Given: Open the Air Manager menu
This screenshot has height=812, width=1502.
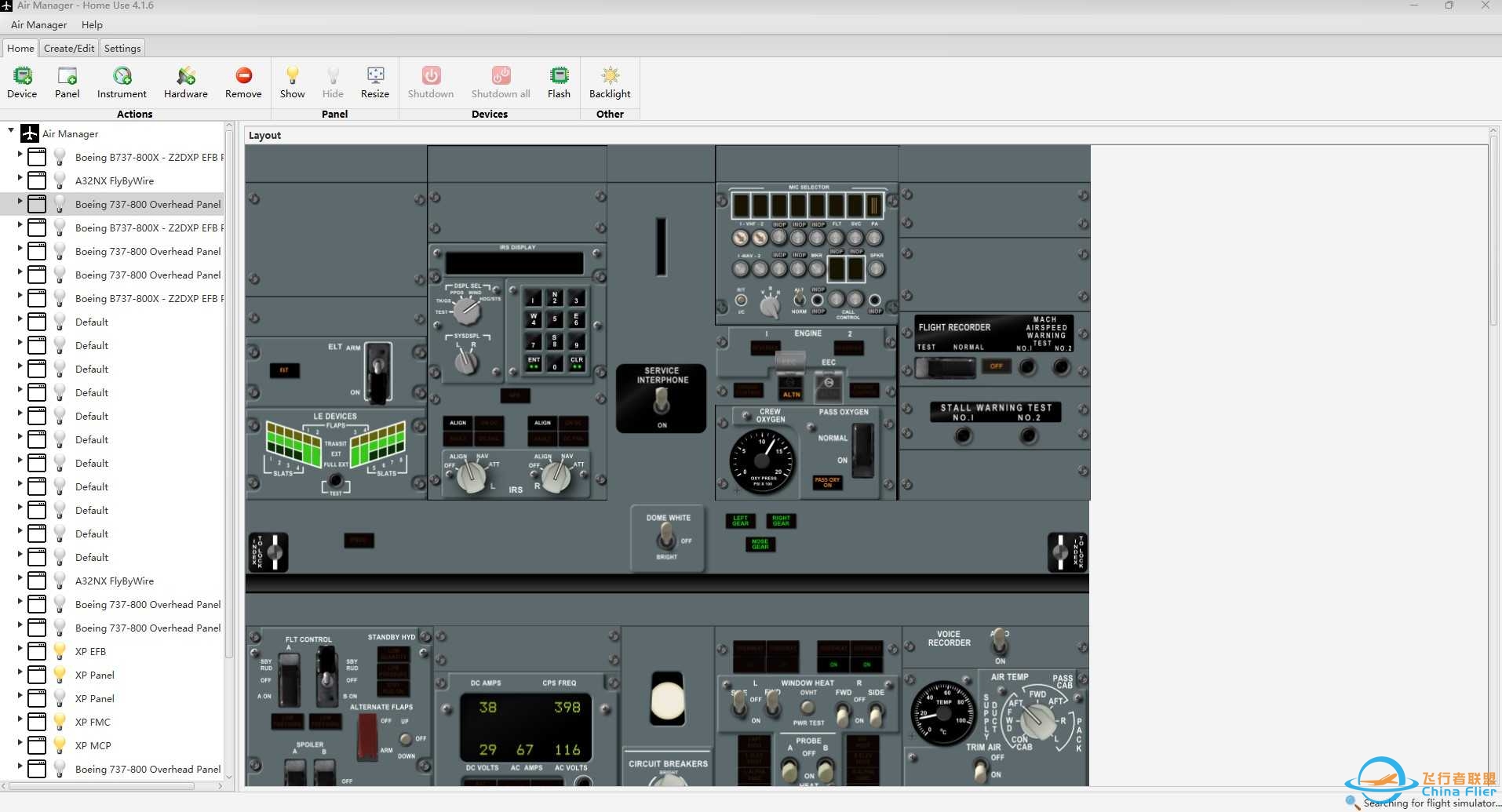Looking at the screenshot, I should click(38, 24).
